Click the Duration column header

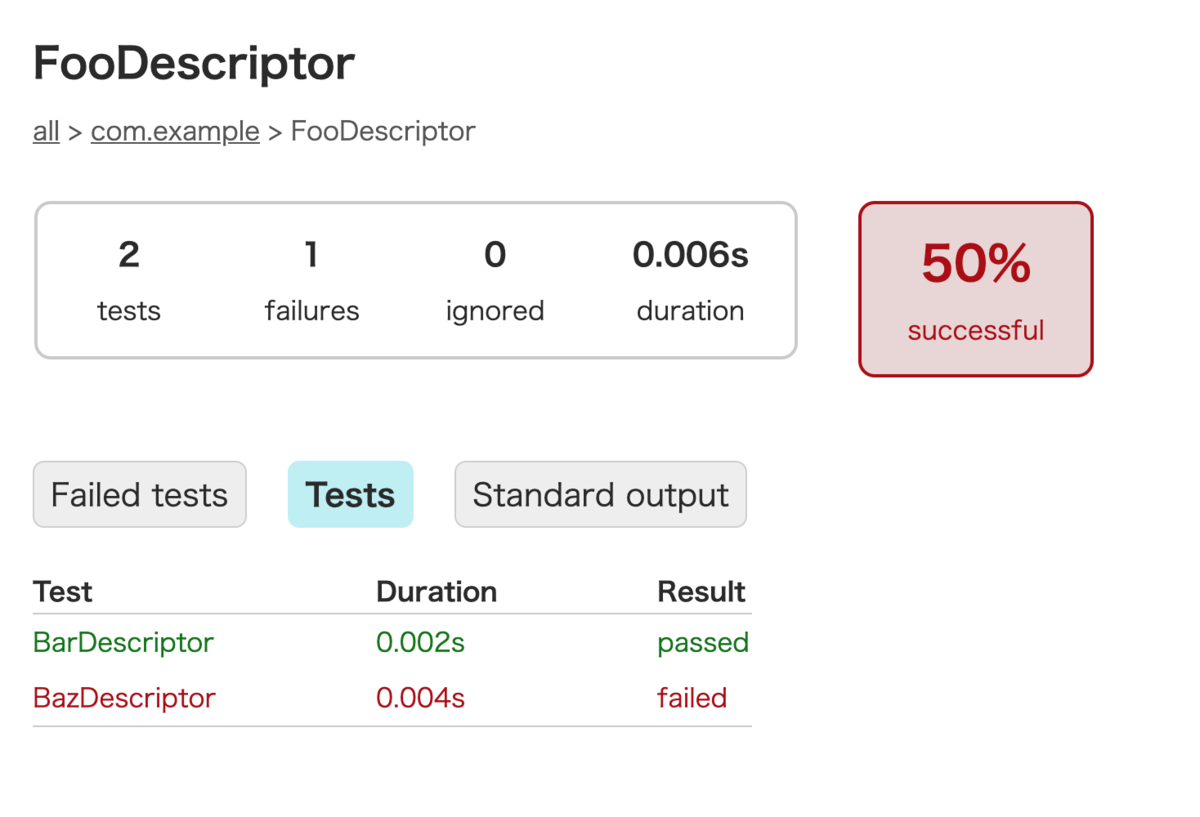point(436,592)
